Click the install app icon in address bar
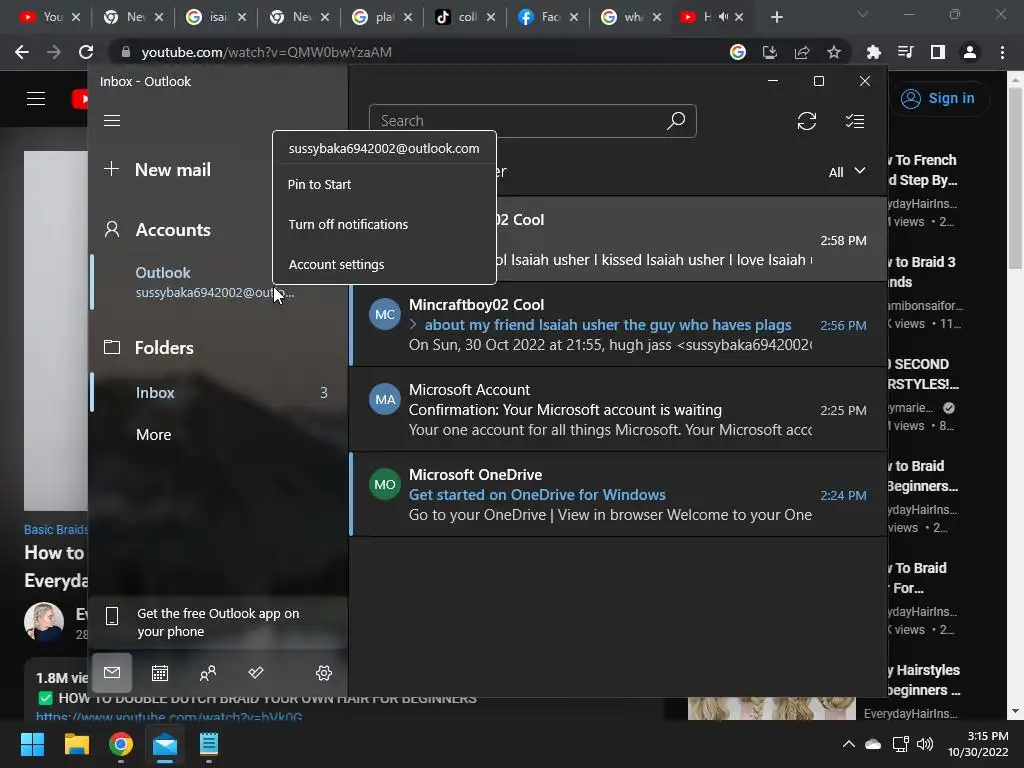 tap(770, 52)
